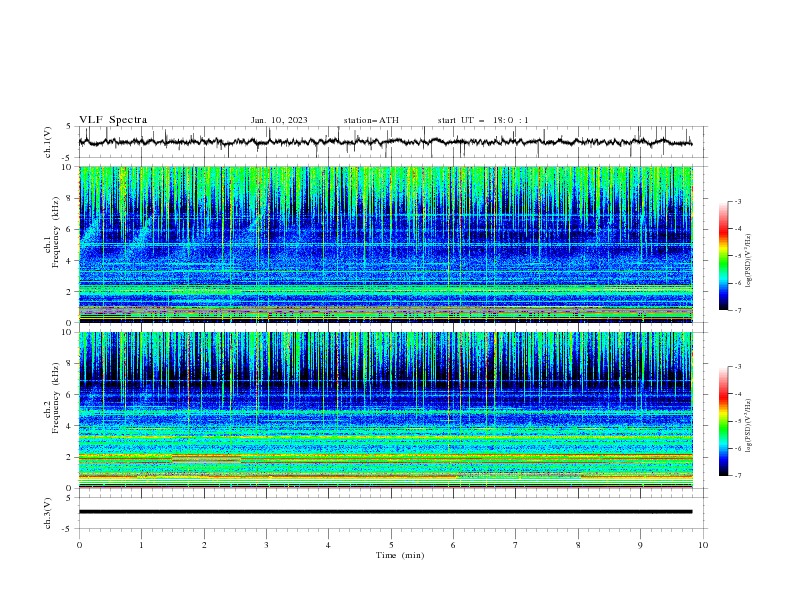The image size is (792, 612).
Task: Click the ch.1 spectrogram panel
Action: [386, 244]
